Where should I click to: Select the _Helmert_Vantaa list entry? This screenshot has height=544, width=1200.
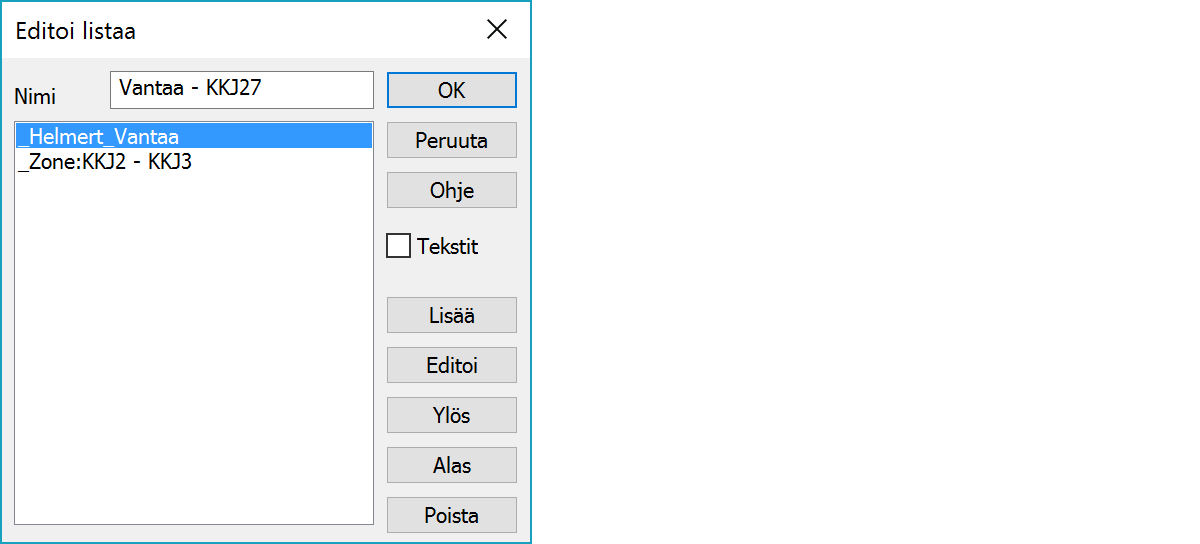tap(99, 137)
